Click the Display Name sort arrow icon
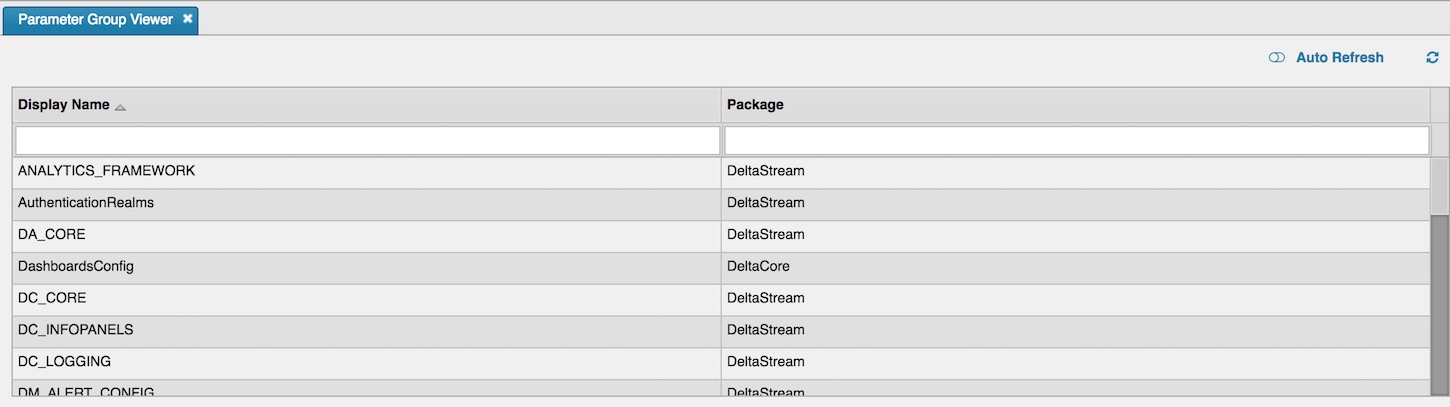The width and height of the screenshot is (1450, 407). click(x=120, y=106)
